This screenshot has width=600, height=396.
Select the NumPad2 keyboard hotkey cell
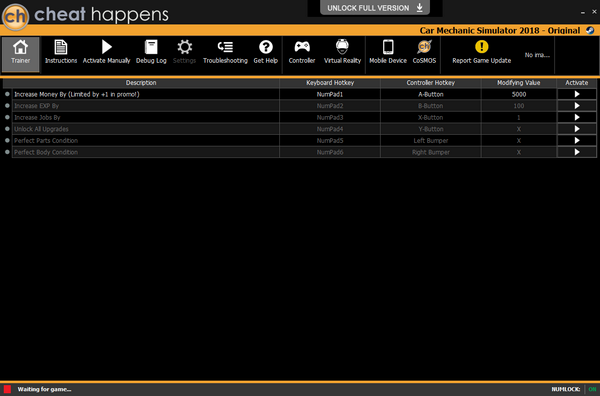(x=330, y=106)
